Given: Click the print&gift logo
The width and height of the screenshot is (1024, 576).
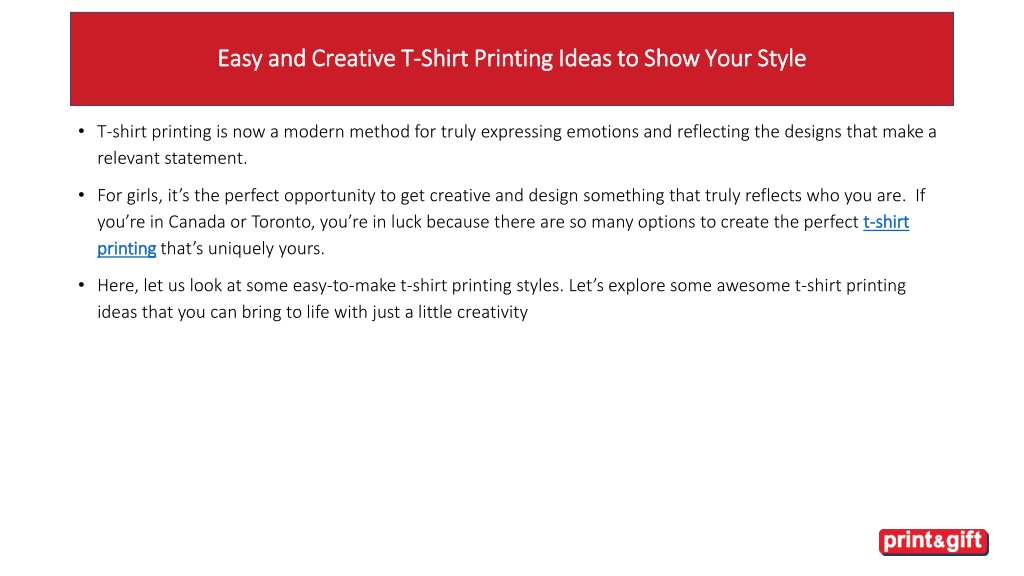Looking at the screenshot, I should click(x=933, y=542).
